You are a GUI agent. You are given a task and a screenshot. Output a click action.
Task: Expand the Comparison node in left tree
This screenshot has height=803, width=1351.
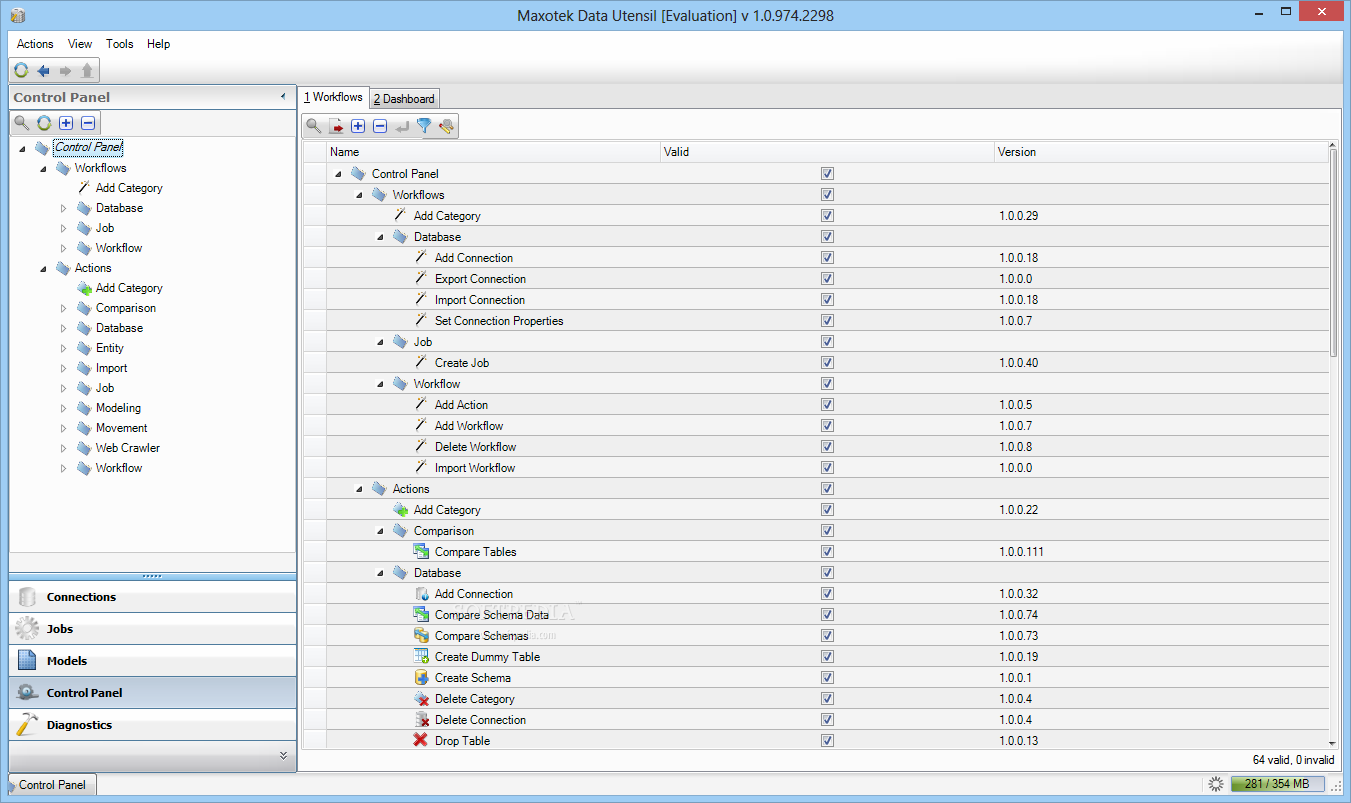pos(64,308)
